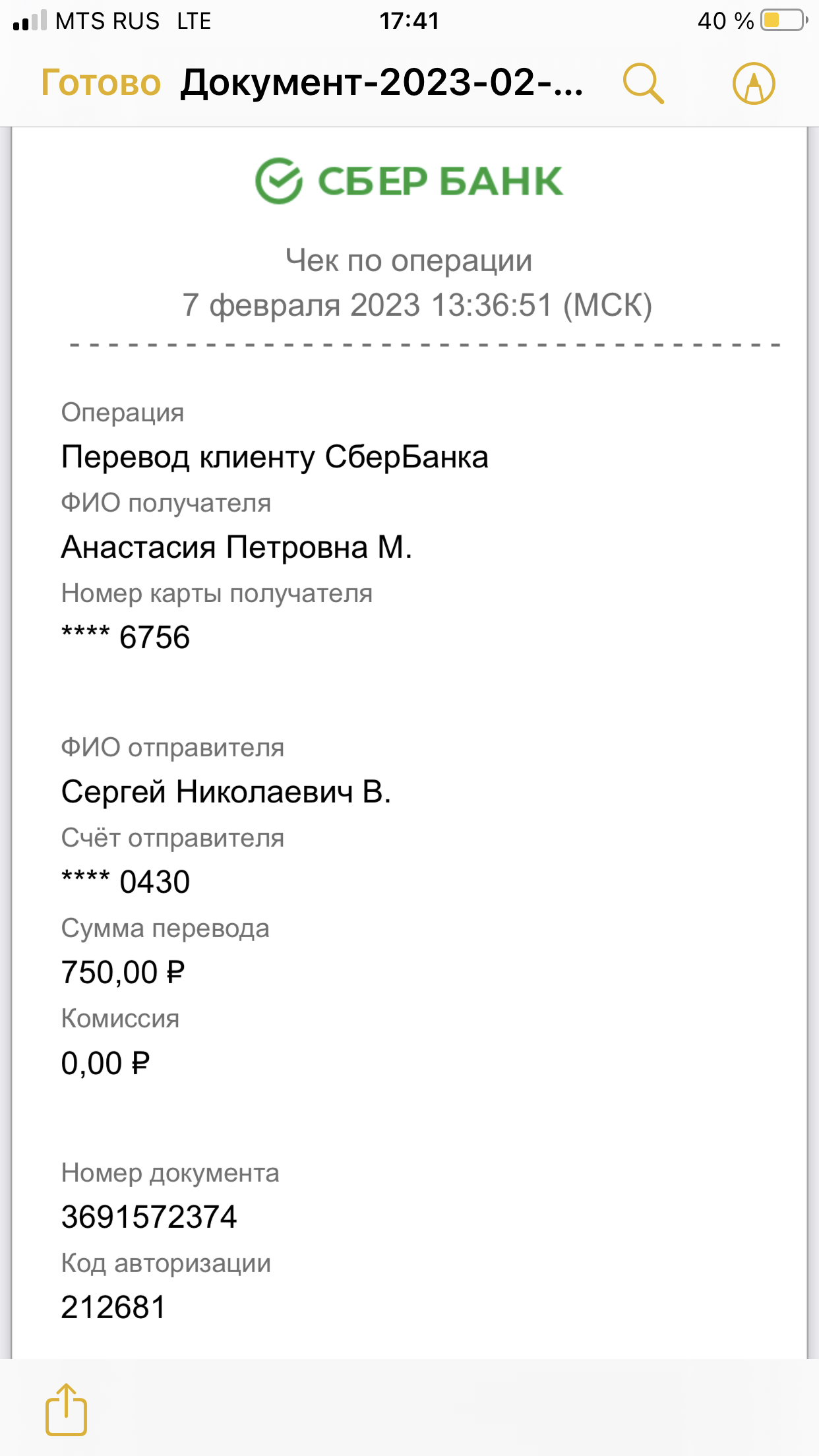The image size is (819, 1456).
Task: Tap the Чек по операции heading
Action: 409,260
